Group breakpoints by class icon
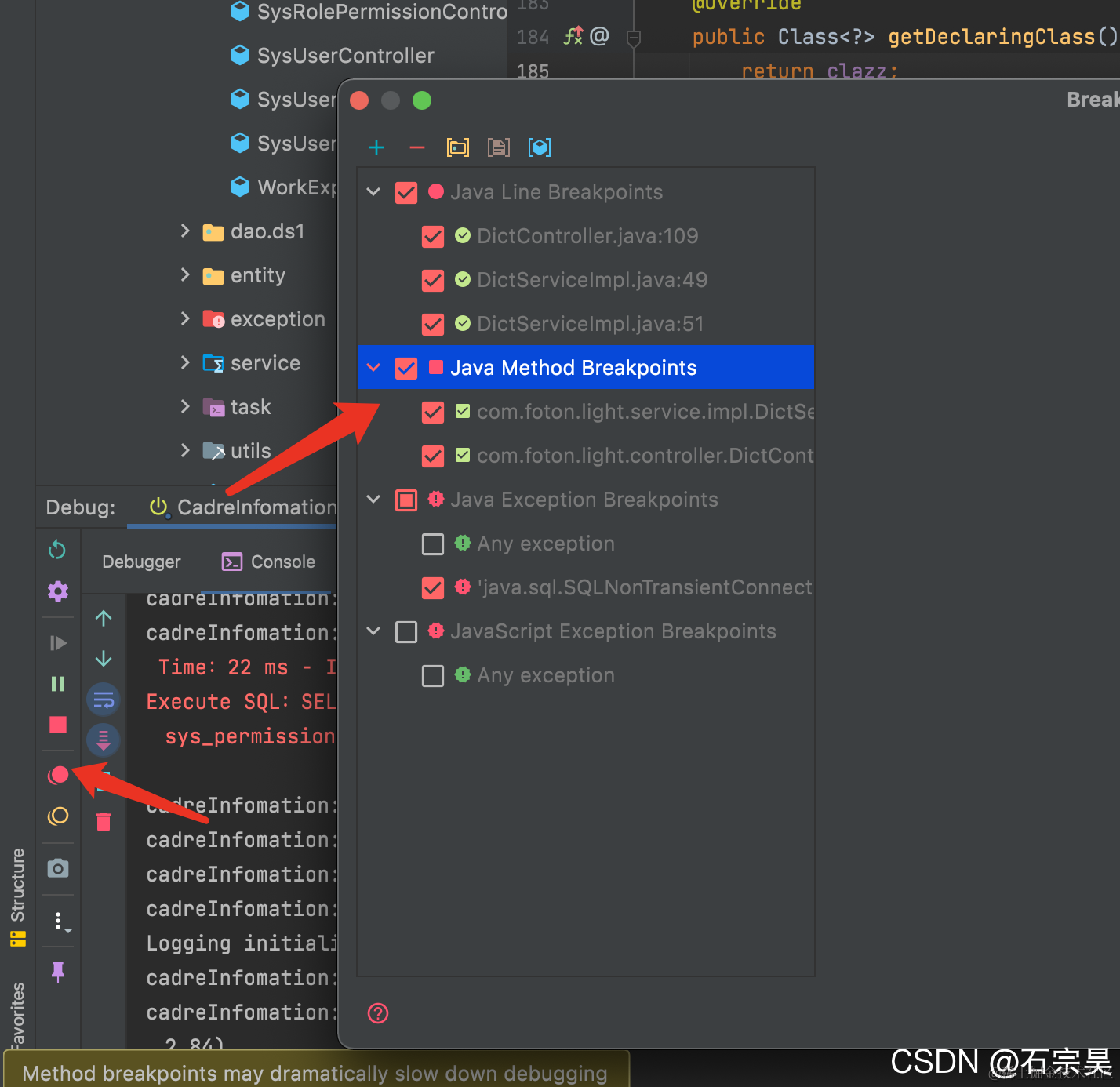 click(540, 147)
